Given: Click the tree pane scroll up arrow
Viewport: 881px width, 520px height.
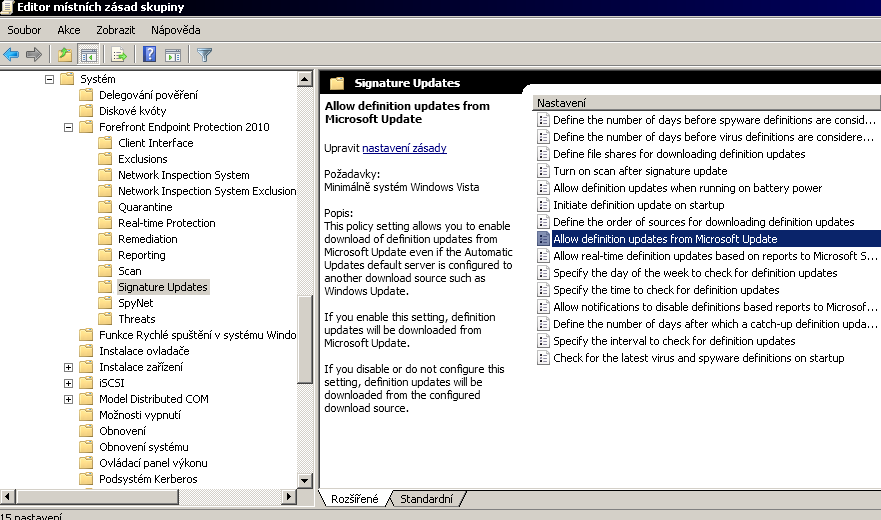Looking at the screenshot, I should point(305,79).
